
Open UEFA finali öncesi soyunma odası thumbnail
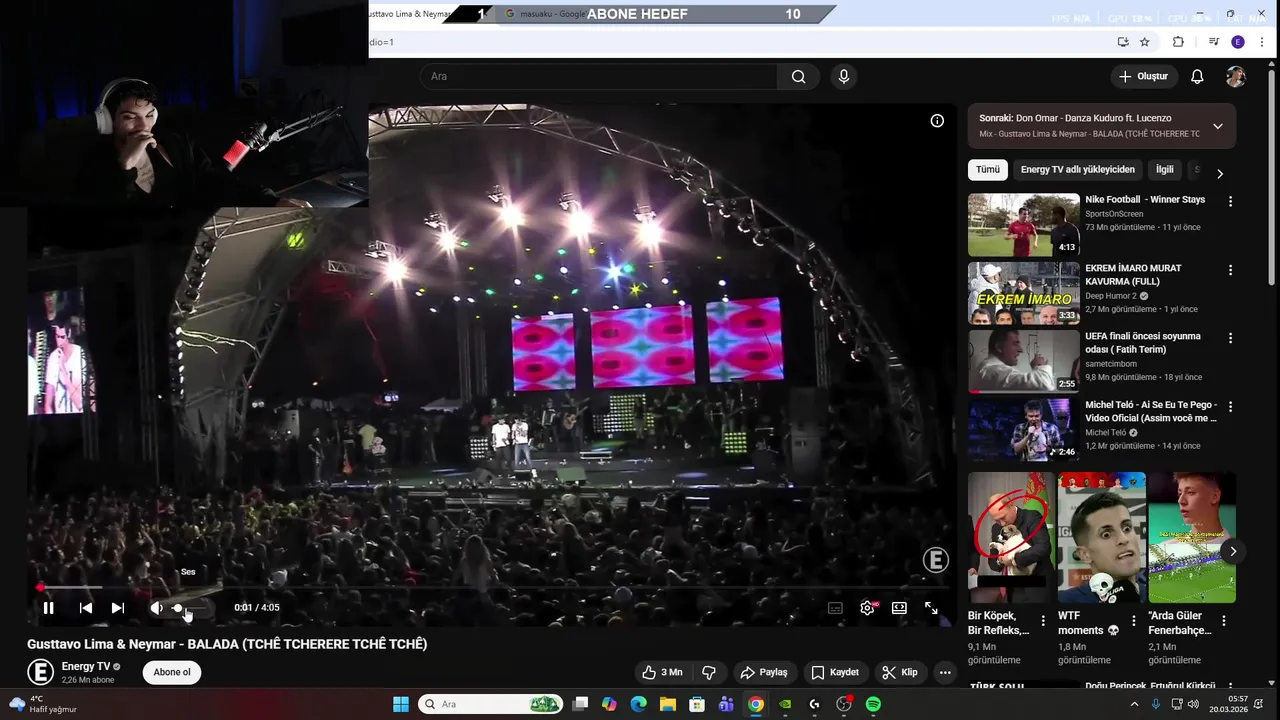(1024, 361)
